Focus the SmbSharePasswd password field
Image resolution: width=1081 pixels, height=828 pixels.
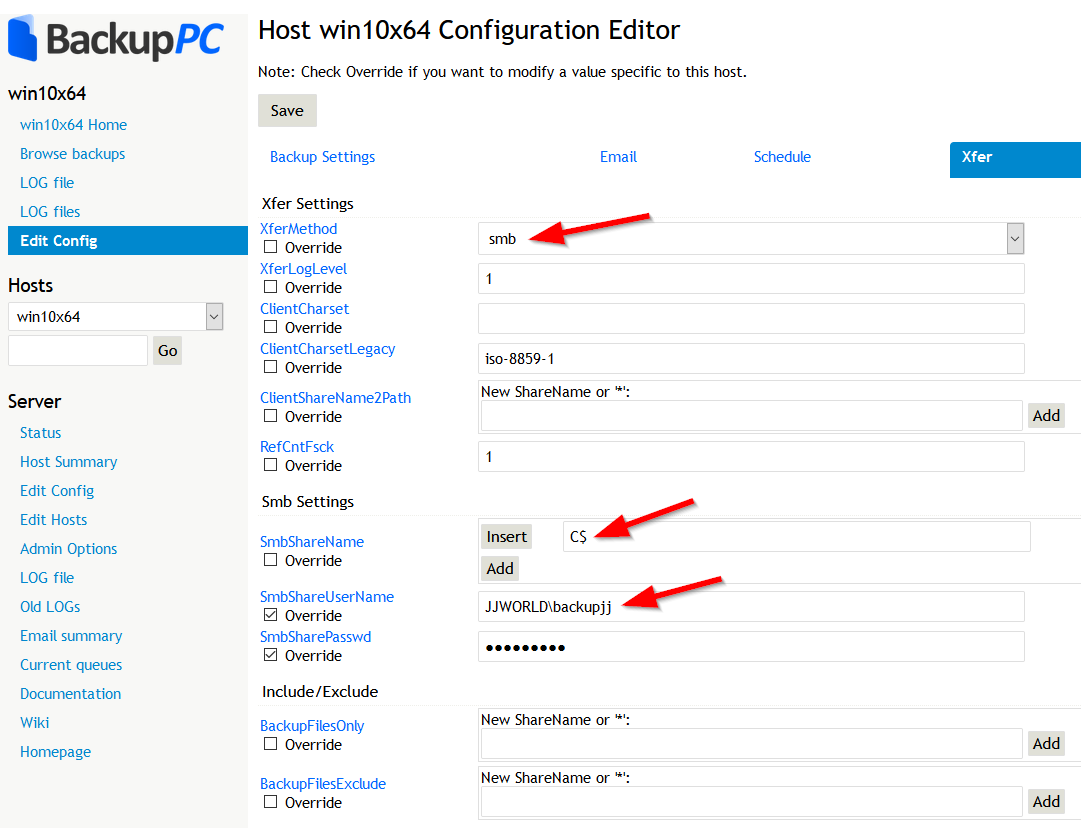[750, 647]
